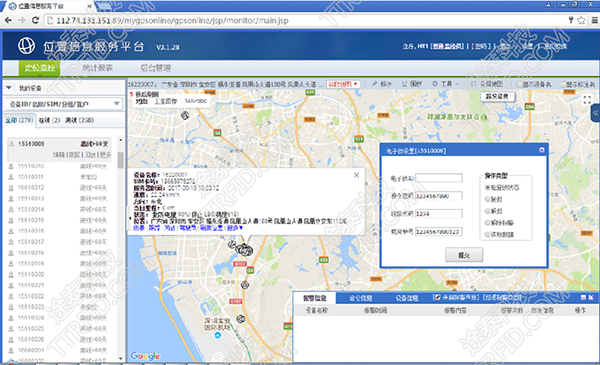Viewport: 600px width, 365px height.
Task: Close the device info popup on map
Action: (356, 175)
